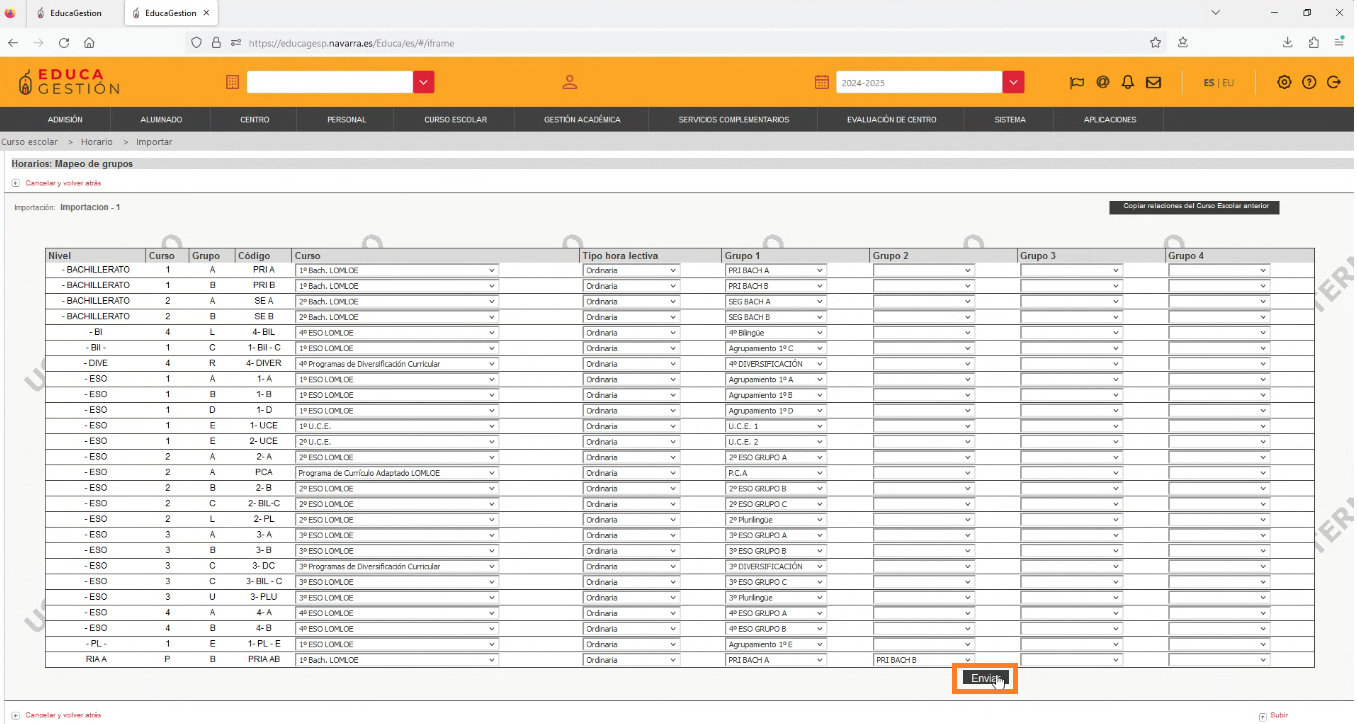Click the browser back arrow
The width and height of the screenshot is (1357, 724).
[x=13, y=43]
